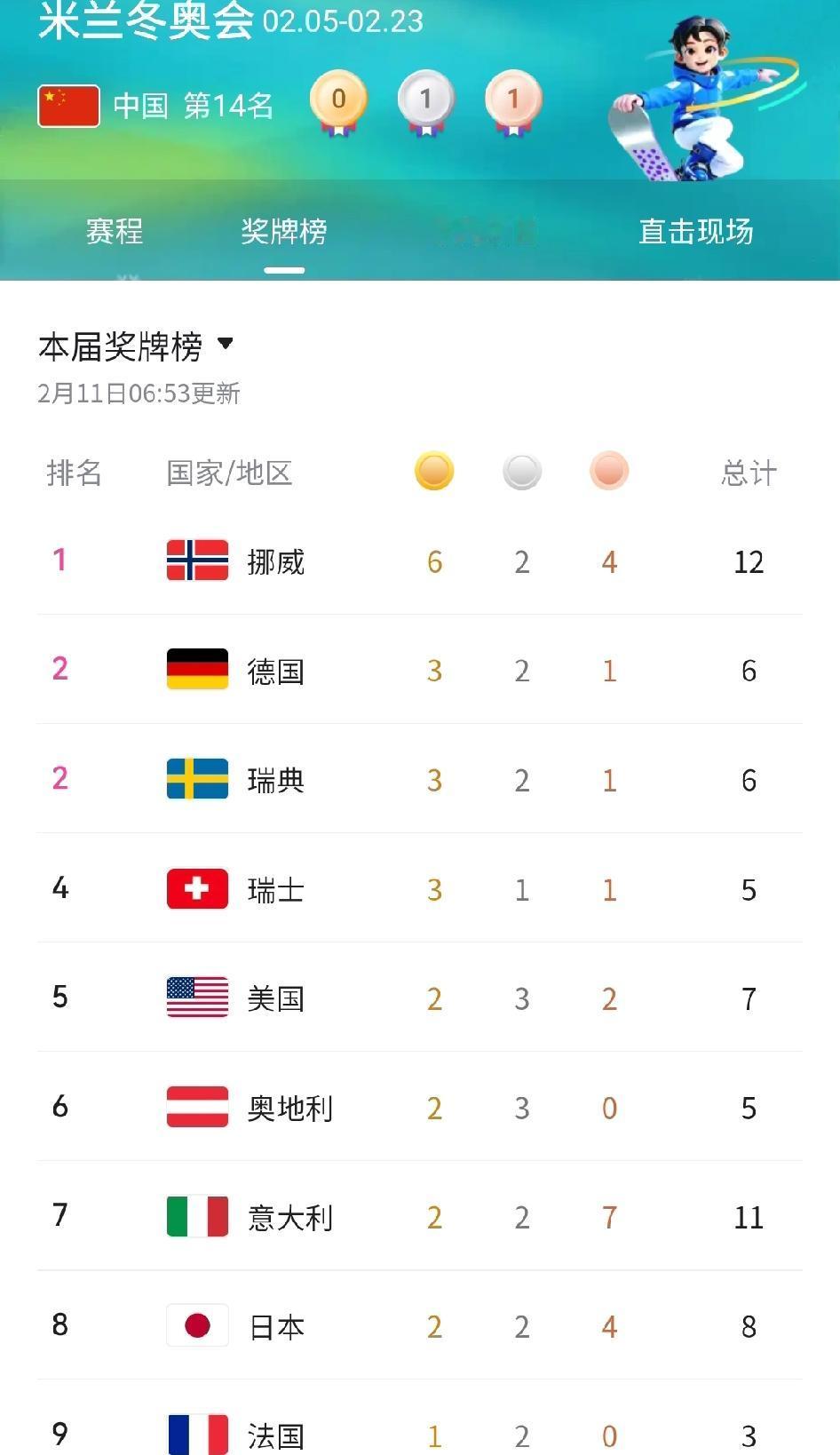
Task: Open the 直击现场 tab
Action: coord(696,232)
